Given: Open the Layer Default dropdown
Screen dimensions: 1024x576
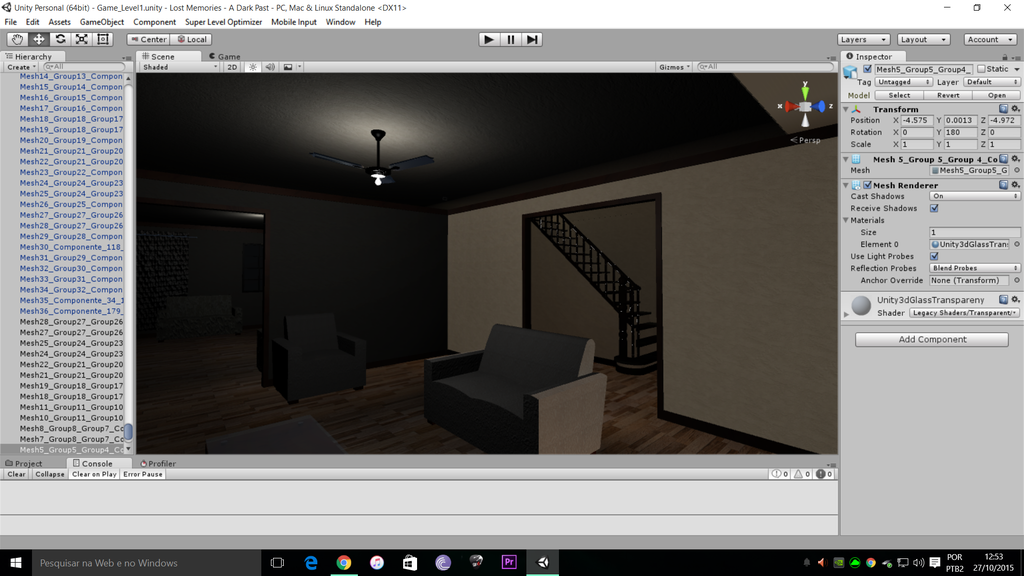Looking at the screenshot, I should [991, 82].
